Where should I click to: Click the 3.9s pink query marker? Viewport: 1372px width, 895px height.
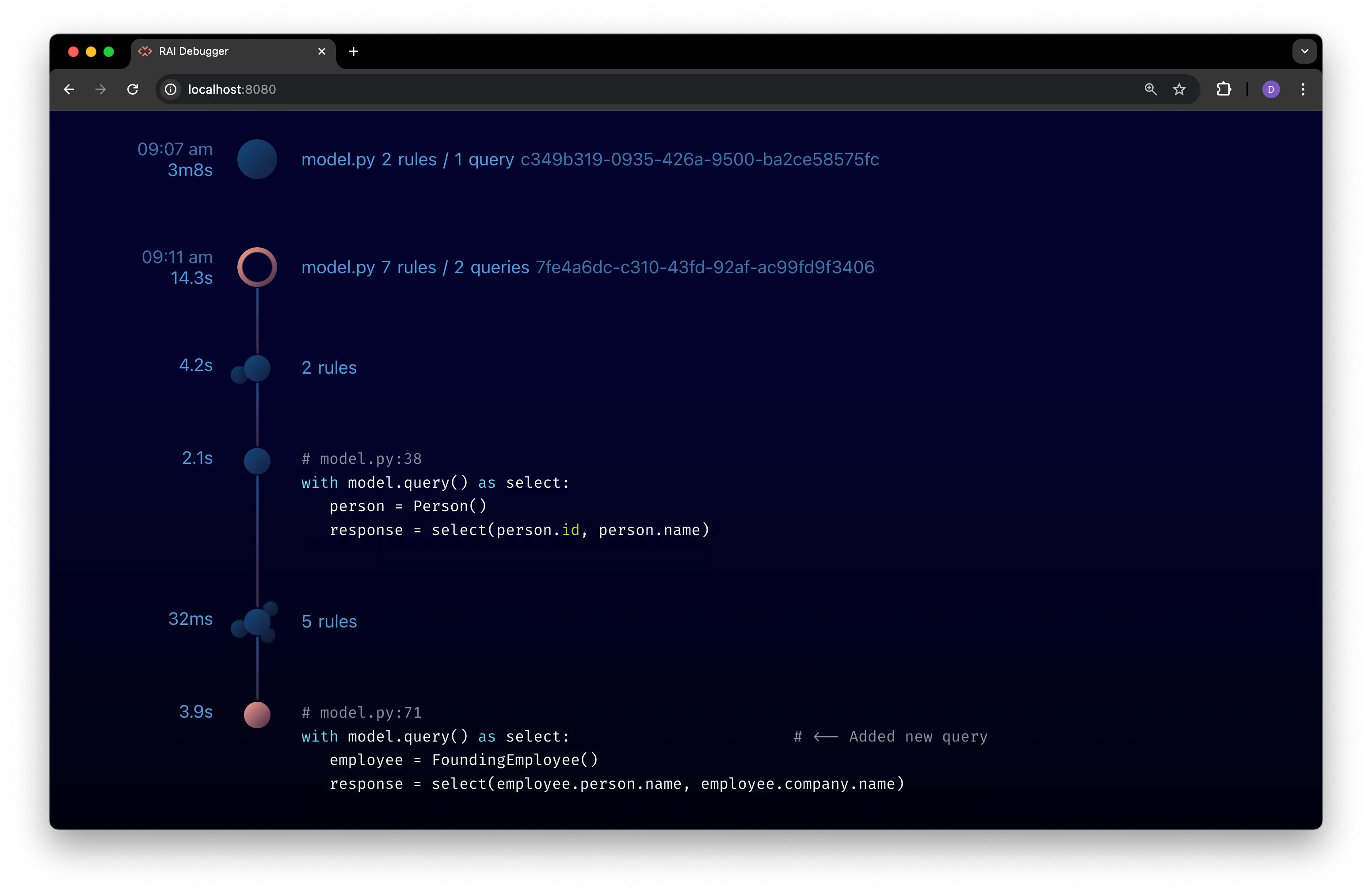(x=257, y=715)
